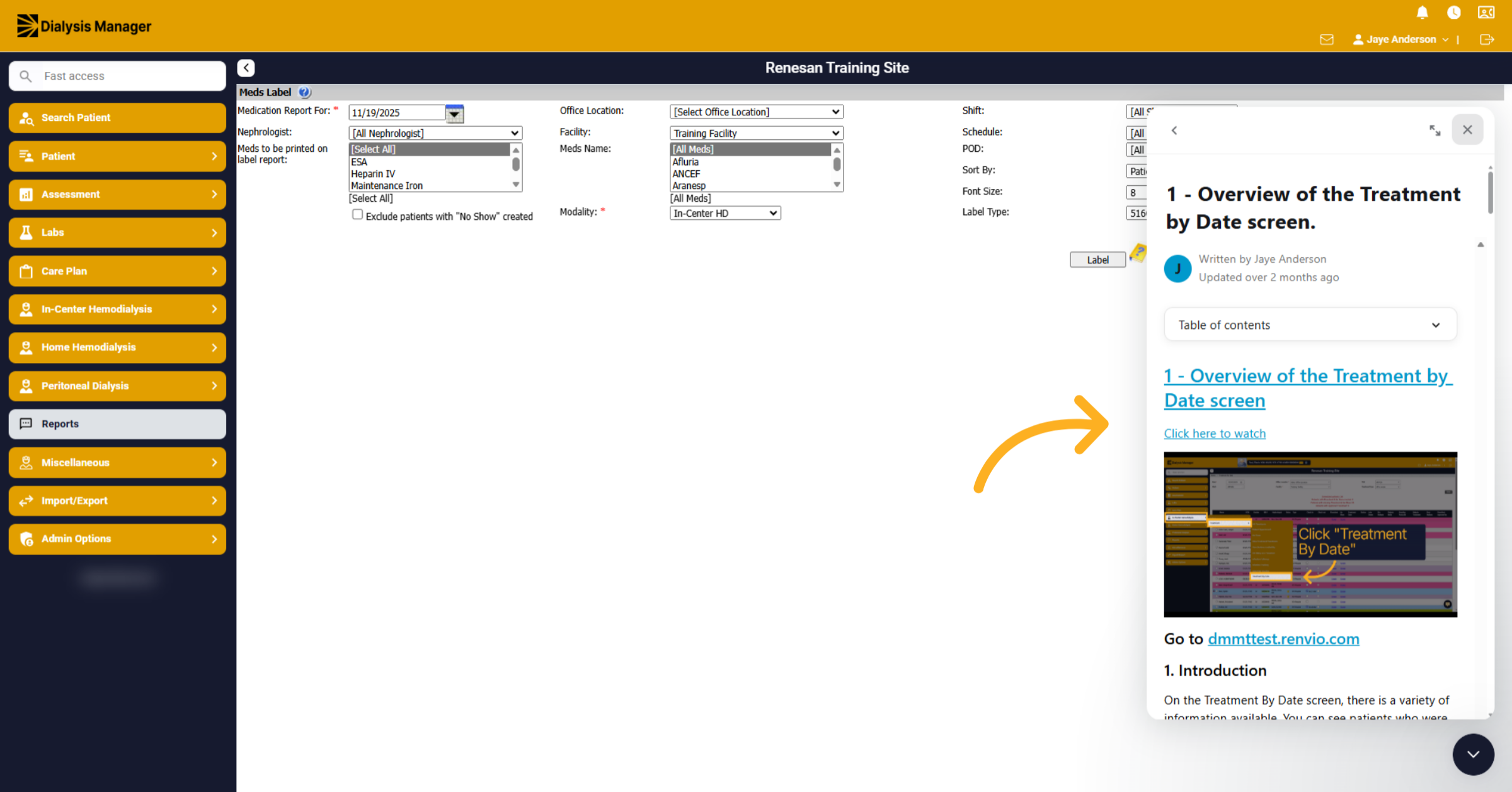Expand the help panel to full size

click(1435, 130)
